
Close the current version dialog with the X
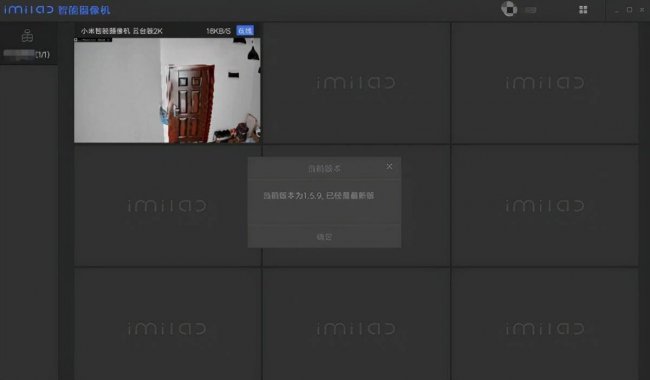[389, 166]
